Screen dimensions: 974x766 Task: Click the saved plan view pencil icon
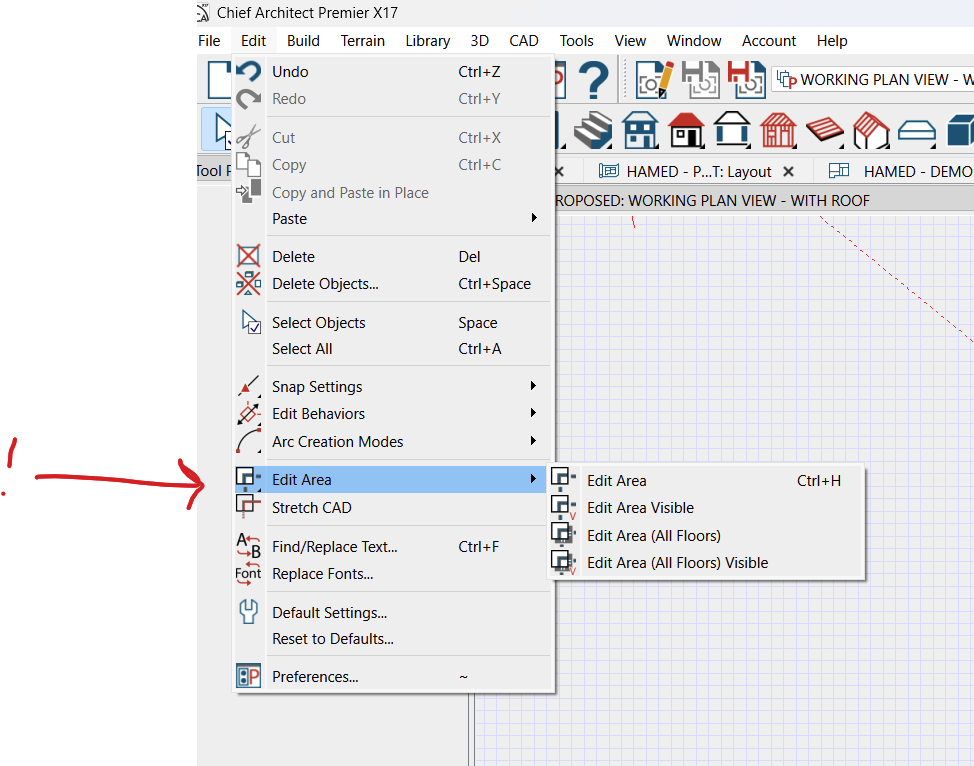(x=656, y=80)
